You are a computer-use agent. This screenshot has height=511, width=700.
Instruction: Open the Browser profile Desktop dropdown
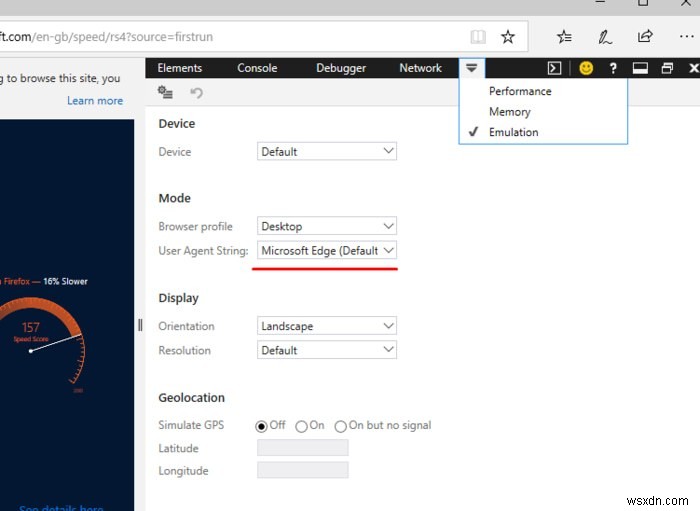tap(327, 226)
